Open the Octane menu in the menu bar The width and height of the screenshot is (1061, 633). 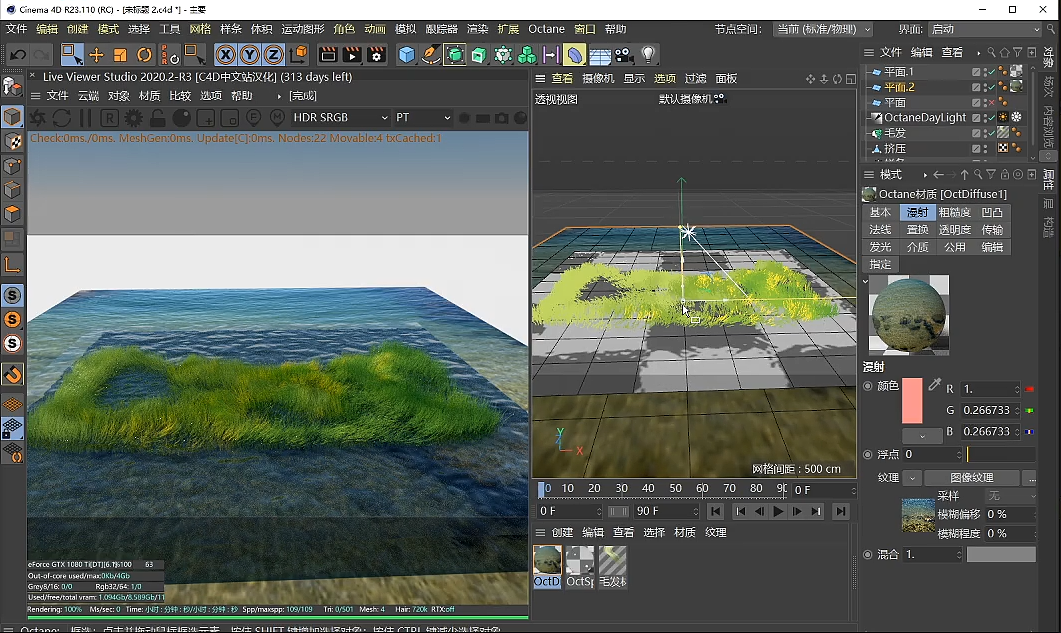[546, 29]
